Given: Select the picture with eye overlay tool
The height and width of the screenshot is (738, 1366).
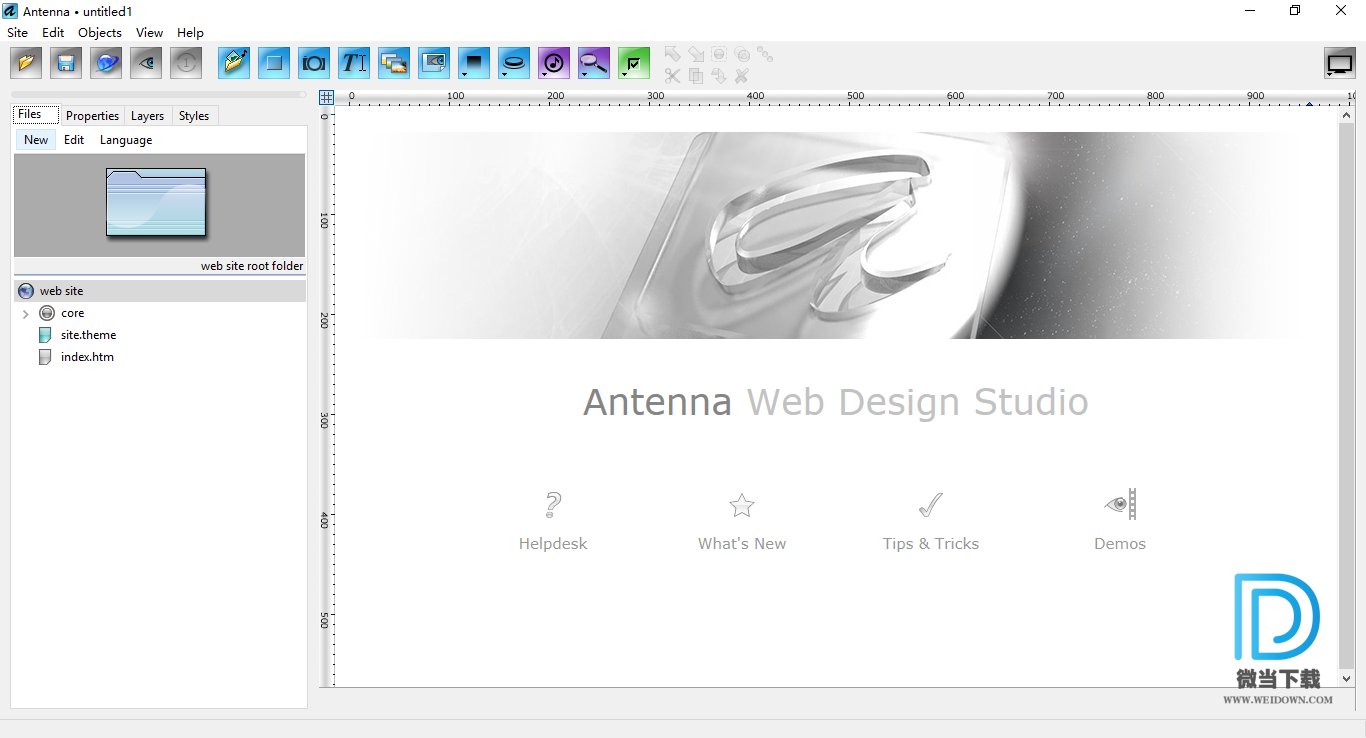Looking at the screenshot, I should pos(434,63).
